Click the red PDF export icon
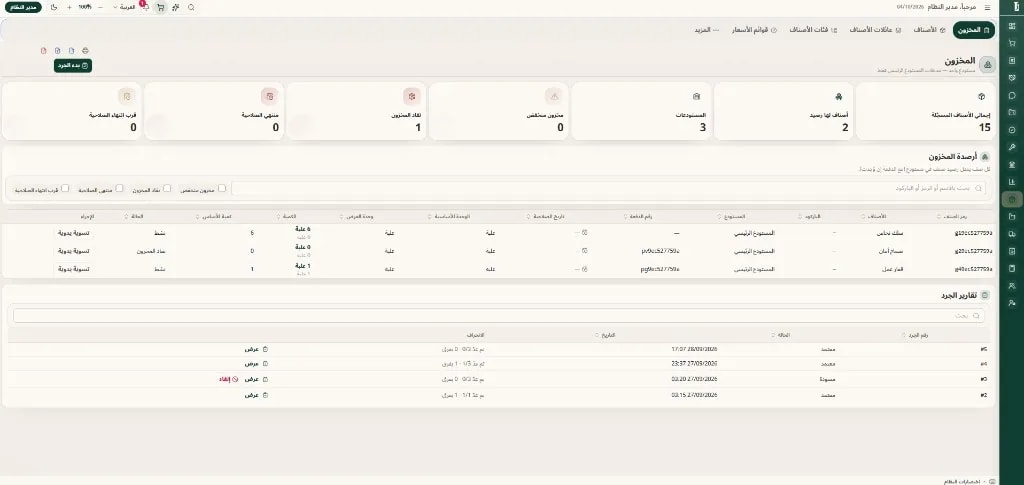 tap(44, 50)
